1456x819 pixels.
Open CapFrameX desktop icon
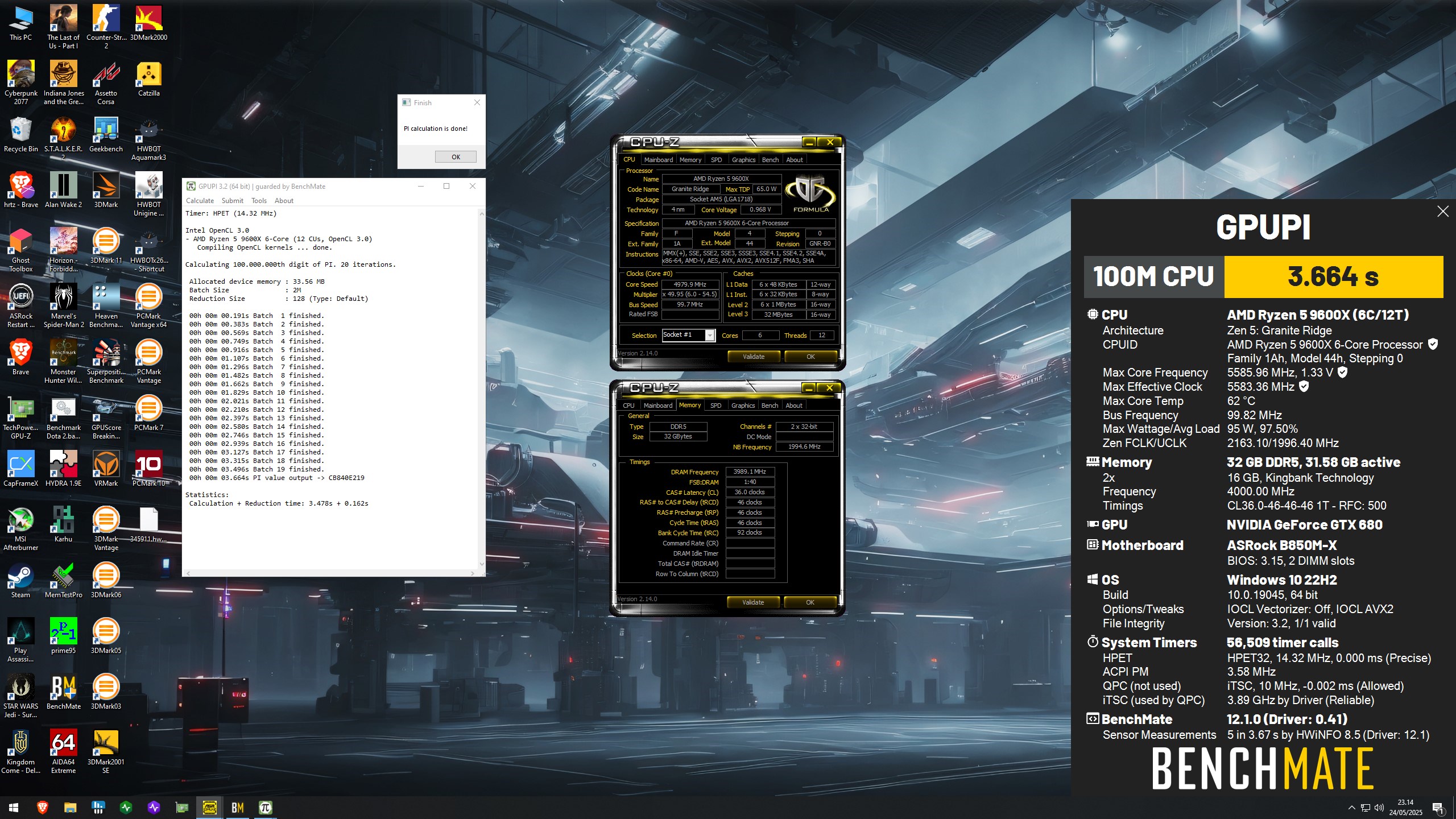click(x=21, y=469)
